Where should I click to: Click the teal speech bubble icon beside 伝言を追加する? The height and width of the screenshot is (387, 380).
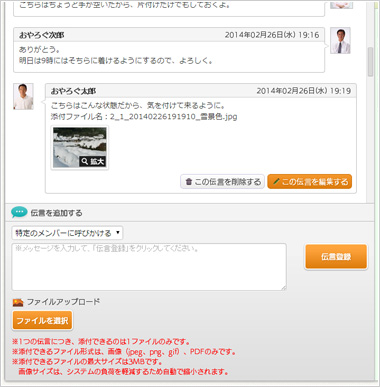pos(19,212)
